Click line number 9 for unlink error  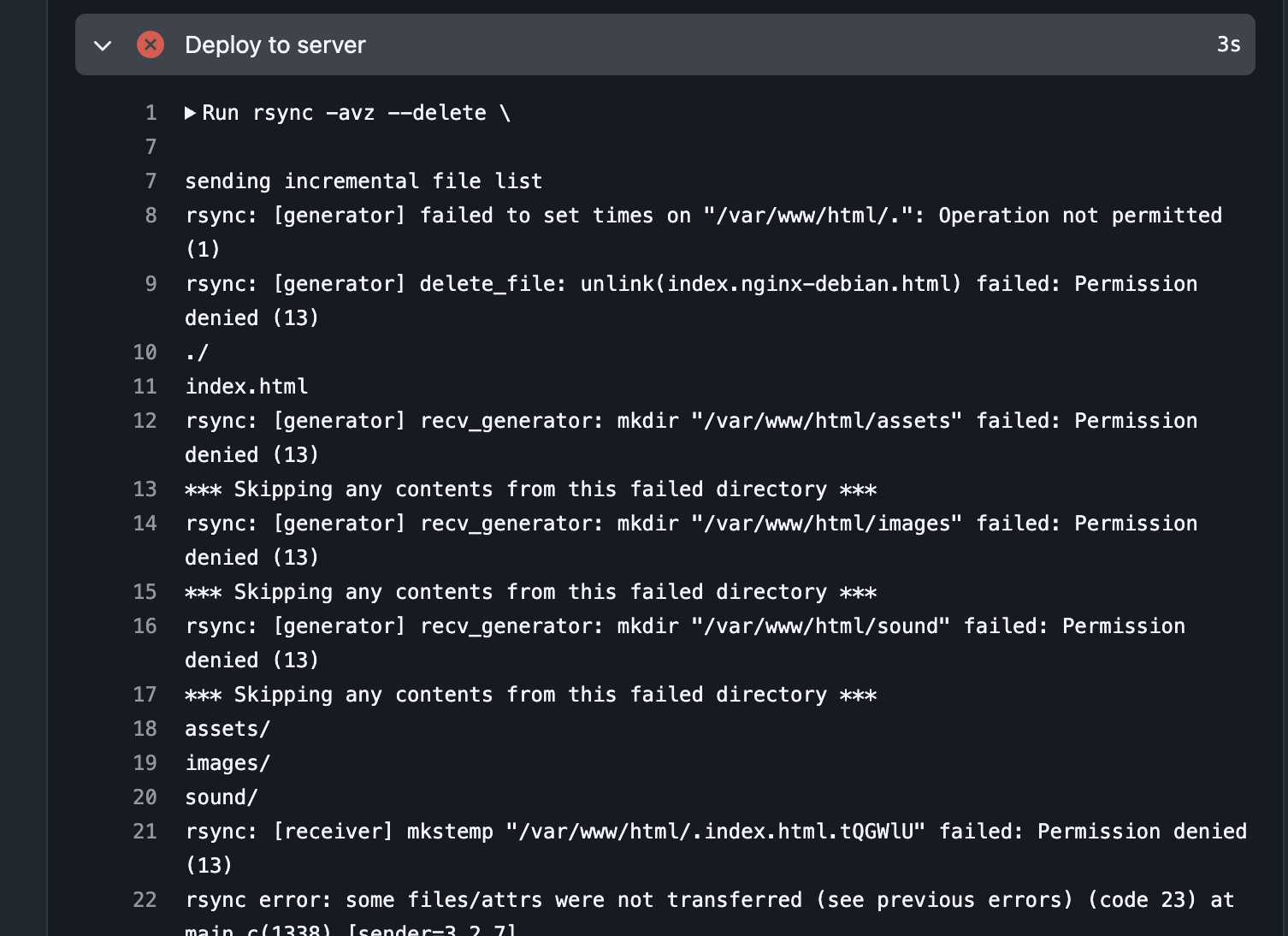[x=151, y=284]
